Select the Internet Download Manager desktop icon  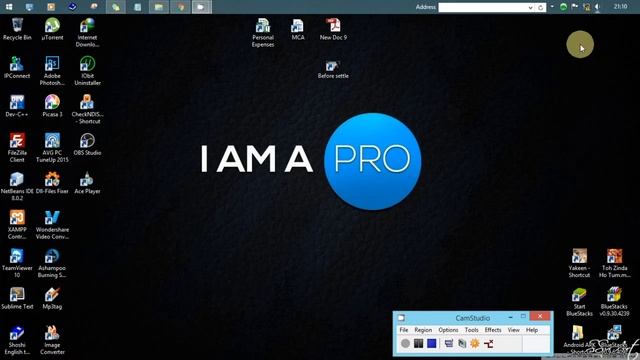click(x=87, y=33)
